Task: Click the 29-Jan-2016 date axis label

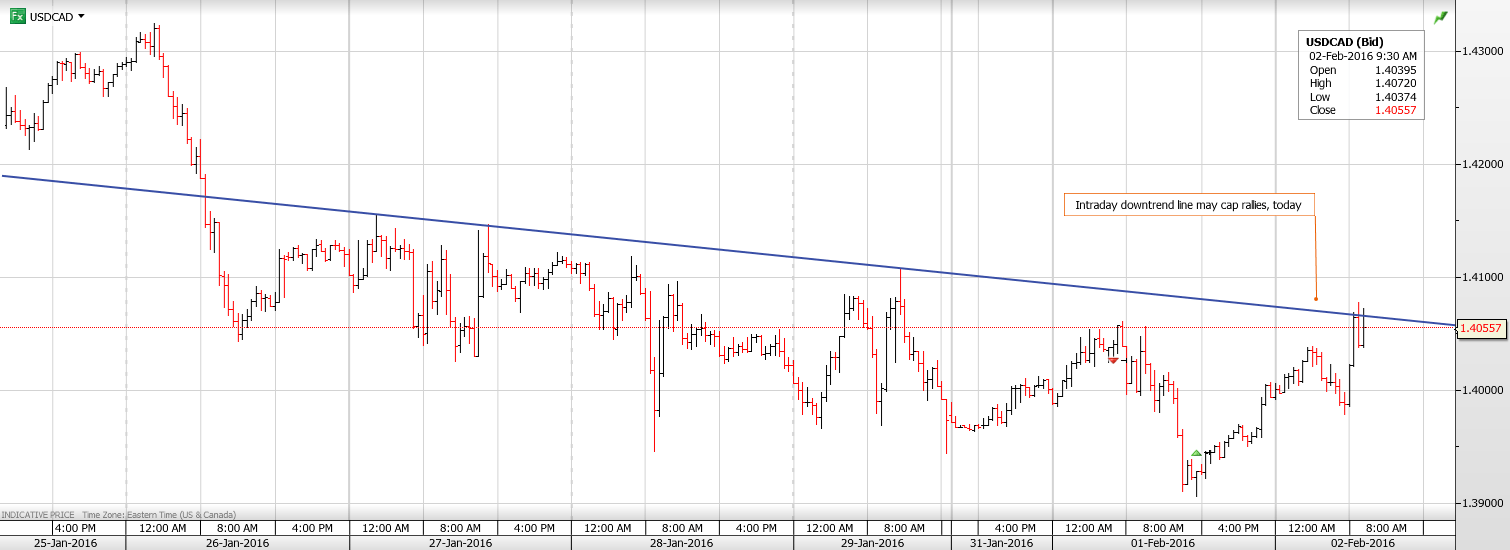Action: click(871, 542)
